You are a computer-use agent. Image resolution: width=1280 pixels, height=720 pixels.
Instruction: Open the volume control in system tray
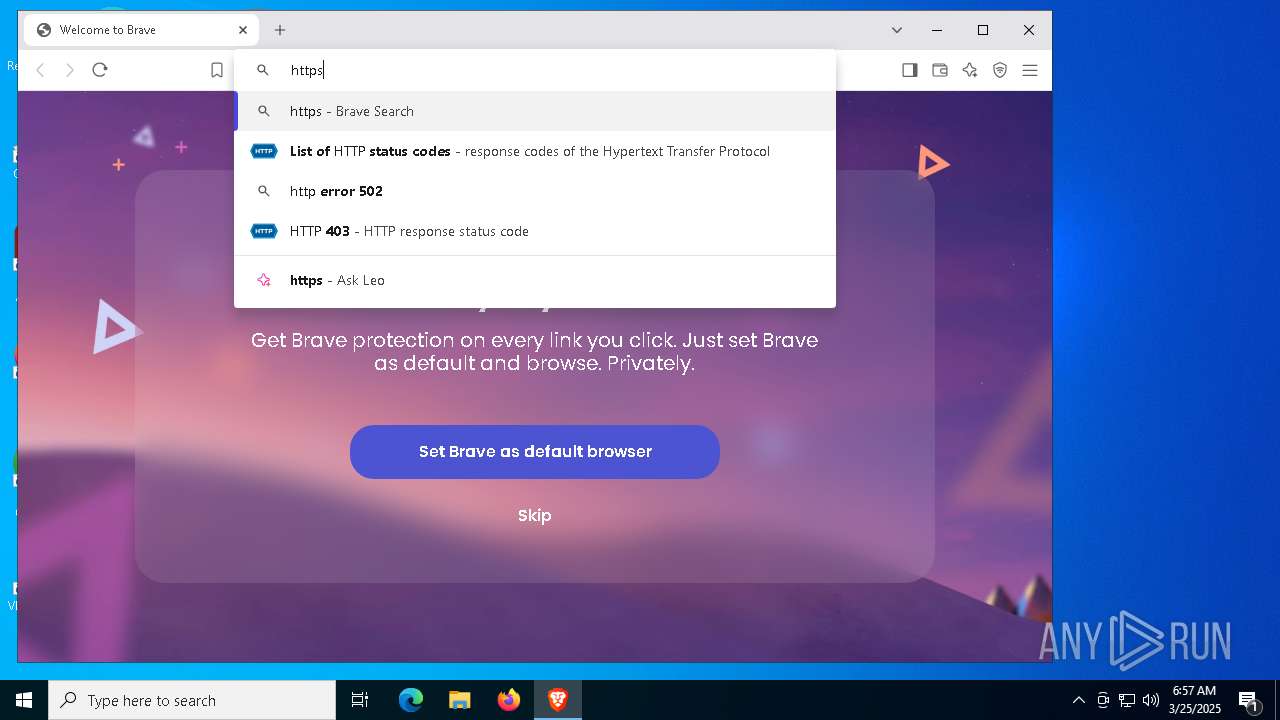1151,700
